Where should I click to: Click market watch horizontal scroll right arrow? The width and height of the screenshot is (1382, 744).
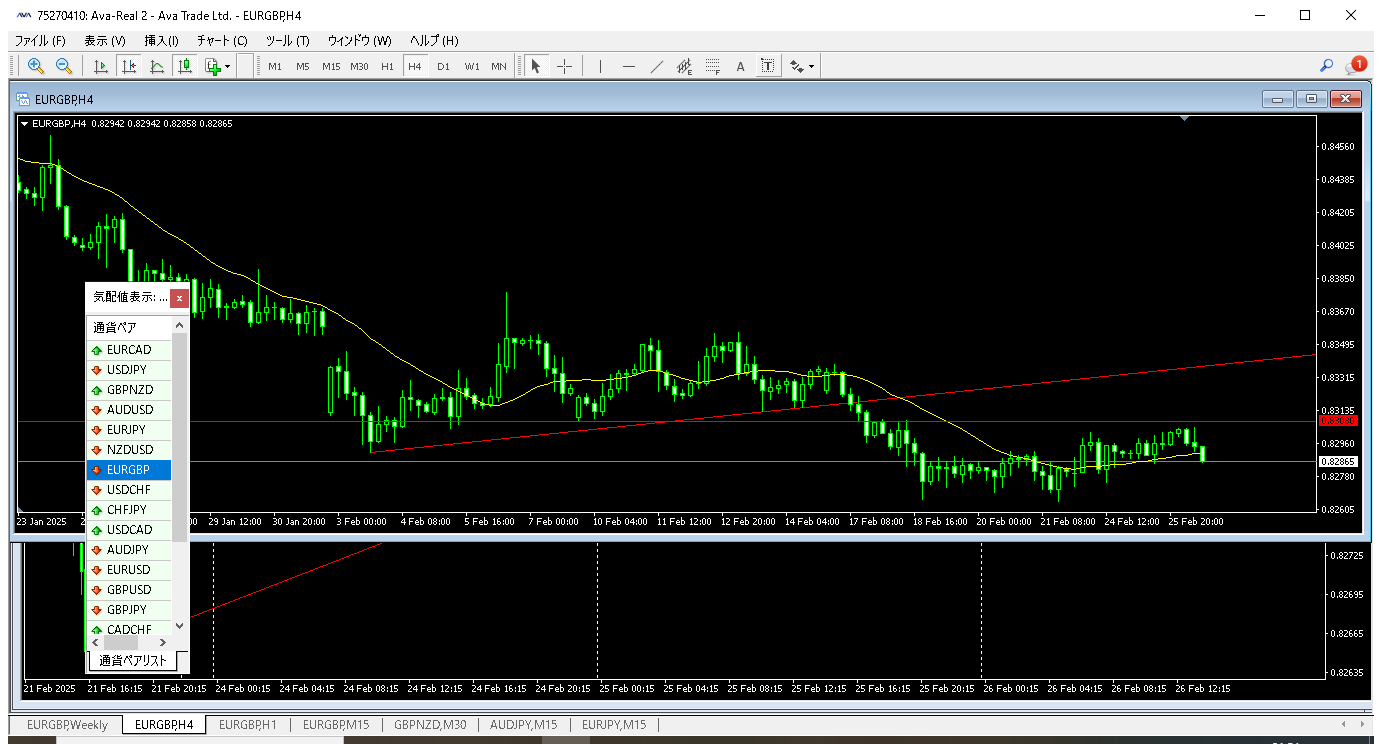point(165,642)
